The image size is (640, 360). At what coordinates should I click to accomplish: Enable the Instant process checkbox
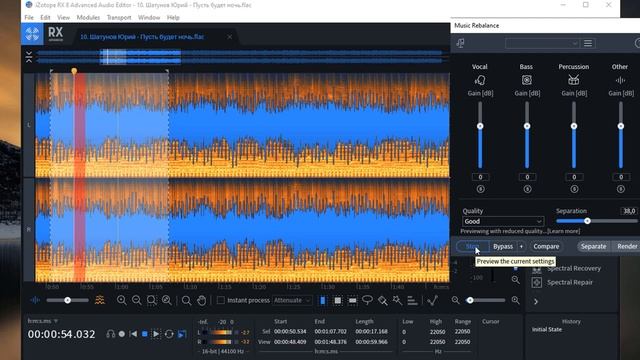220,300
